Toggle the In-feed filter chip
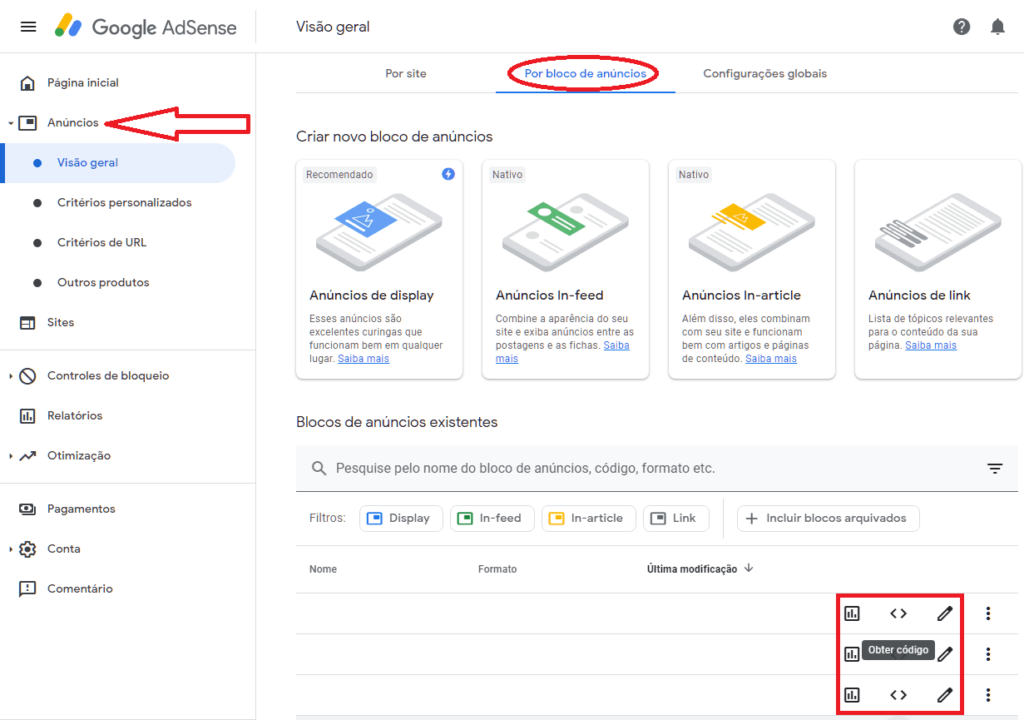 [x=492, y=518]
